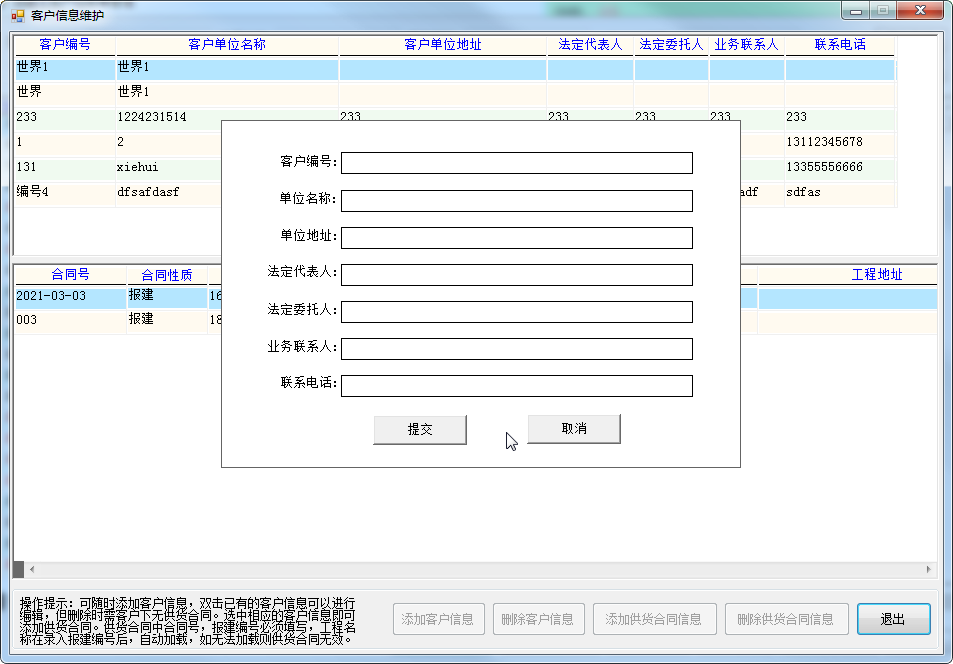
Task: Click the 联系电话 column header
Action: click(x=840, y=45)
